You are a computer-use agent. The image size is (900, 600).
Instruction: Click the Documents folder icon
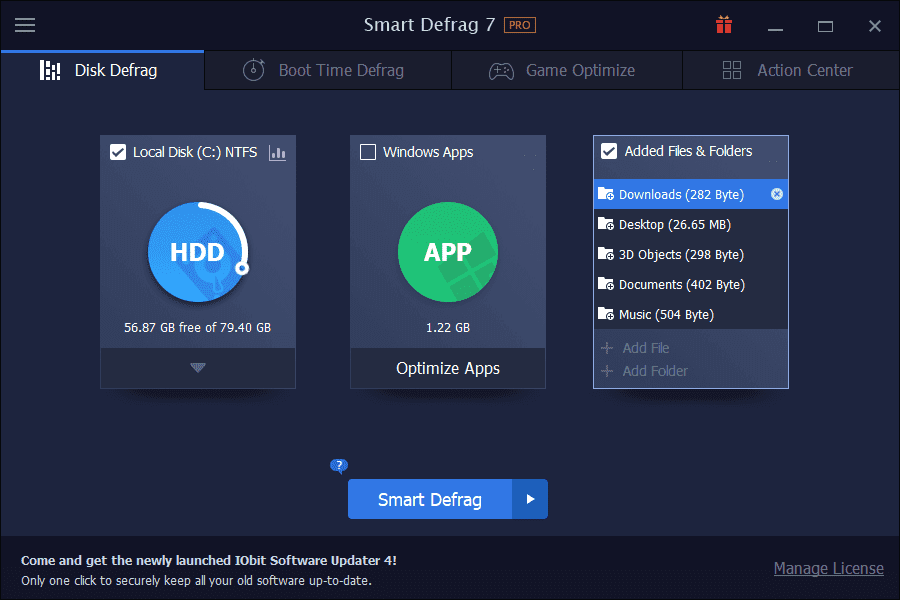(x=606, y=284)
